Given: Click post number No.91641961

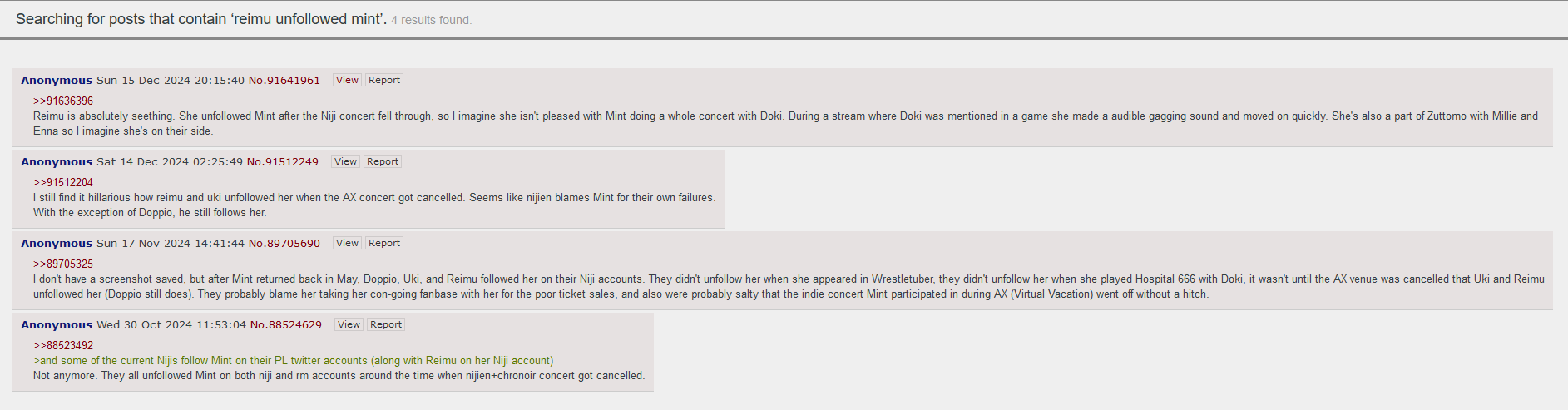Looking at the screenshot, I should pyautogui.click(x=284, y=80).
